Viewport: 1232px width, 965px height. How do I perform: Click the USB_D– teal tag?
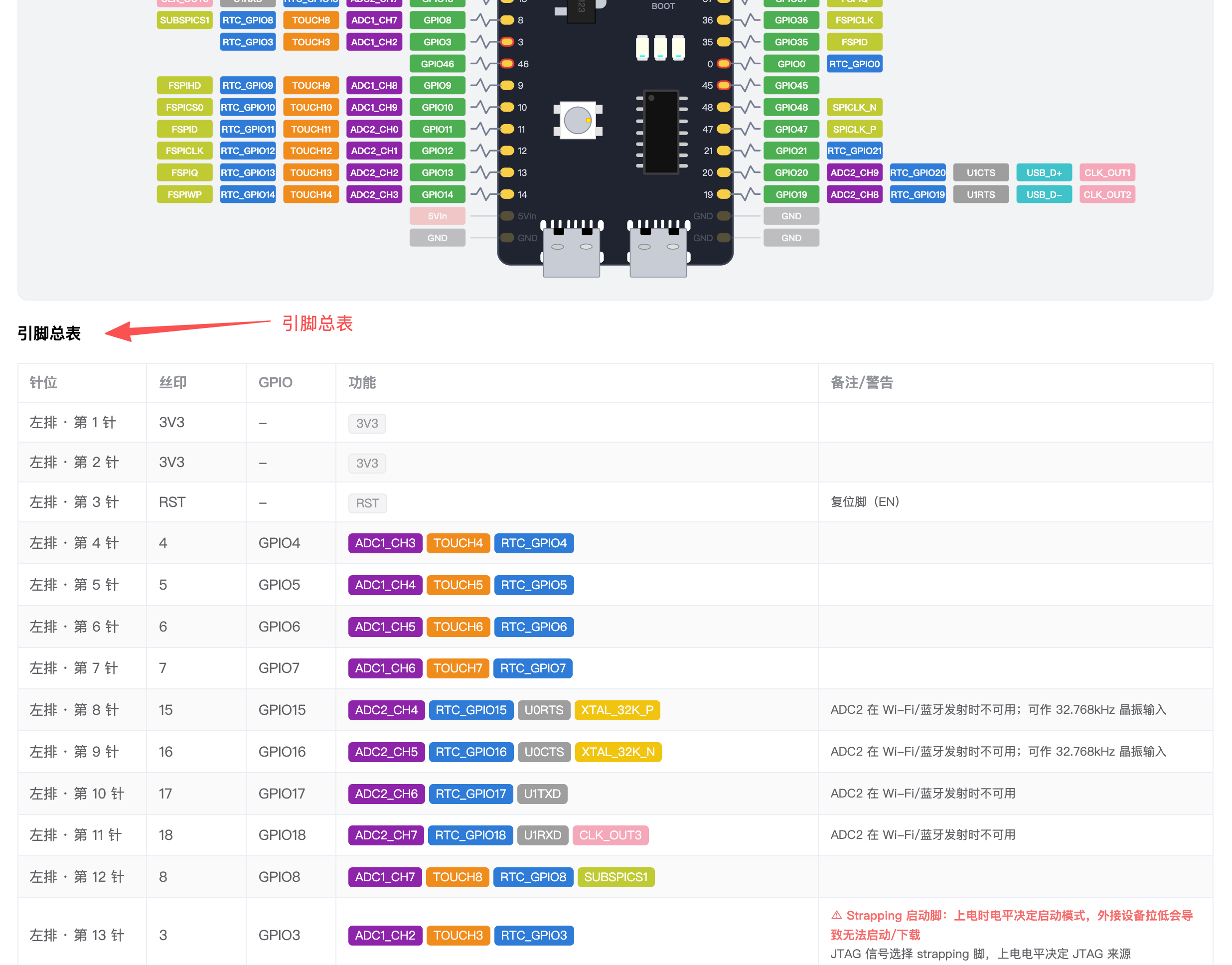pyautogui.click(x=1044, y=194)
